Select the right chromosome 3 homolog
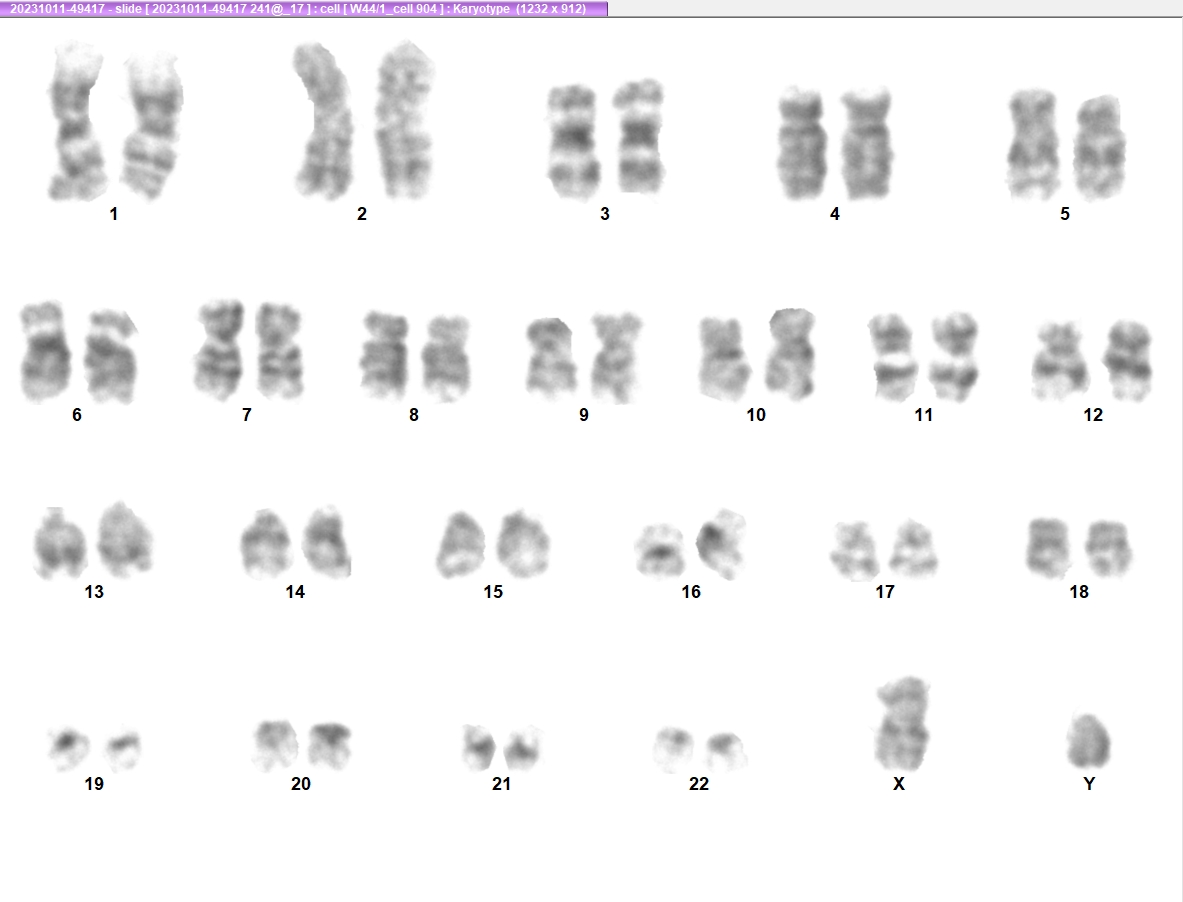This screenshot has width=1183, height=902. pyautogui.click(x=639, y=137)
